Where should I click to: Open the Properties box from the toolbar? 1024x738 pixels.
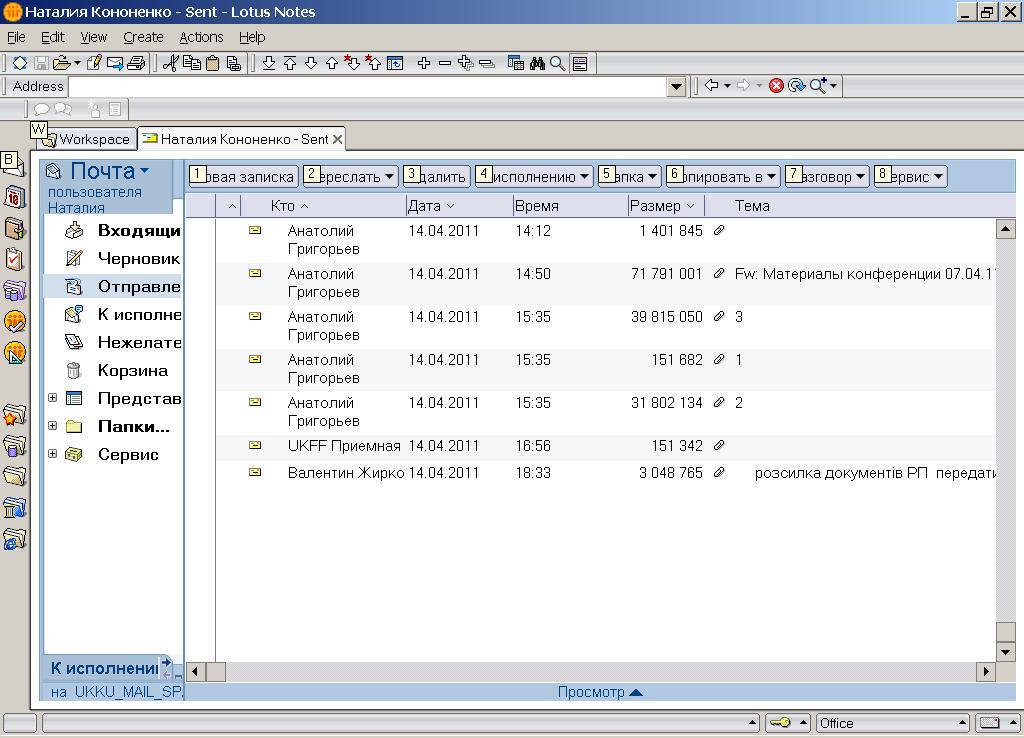[20, 63]
